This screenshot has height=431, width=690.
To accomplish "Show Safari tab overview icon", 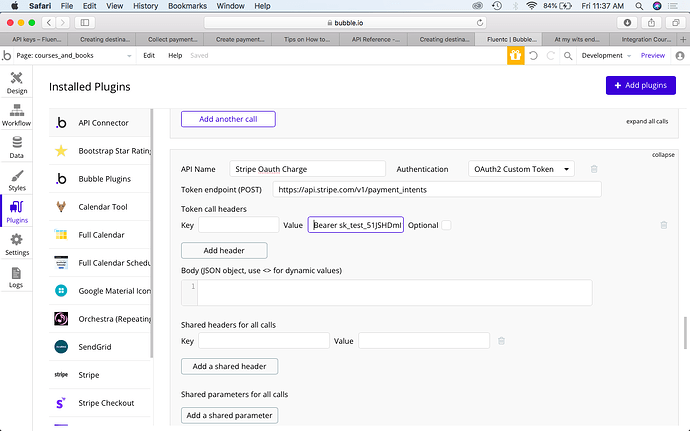I will (x=675, y=22).
